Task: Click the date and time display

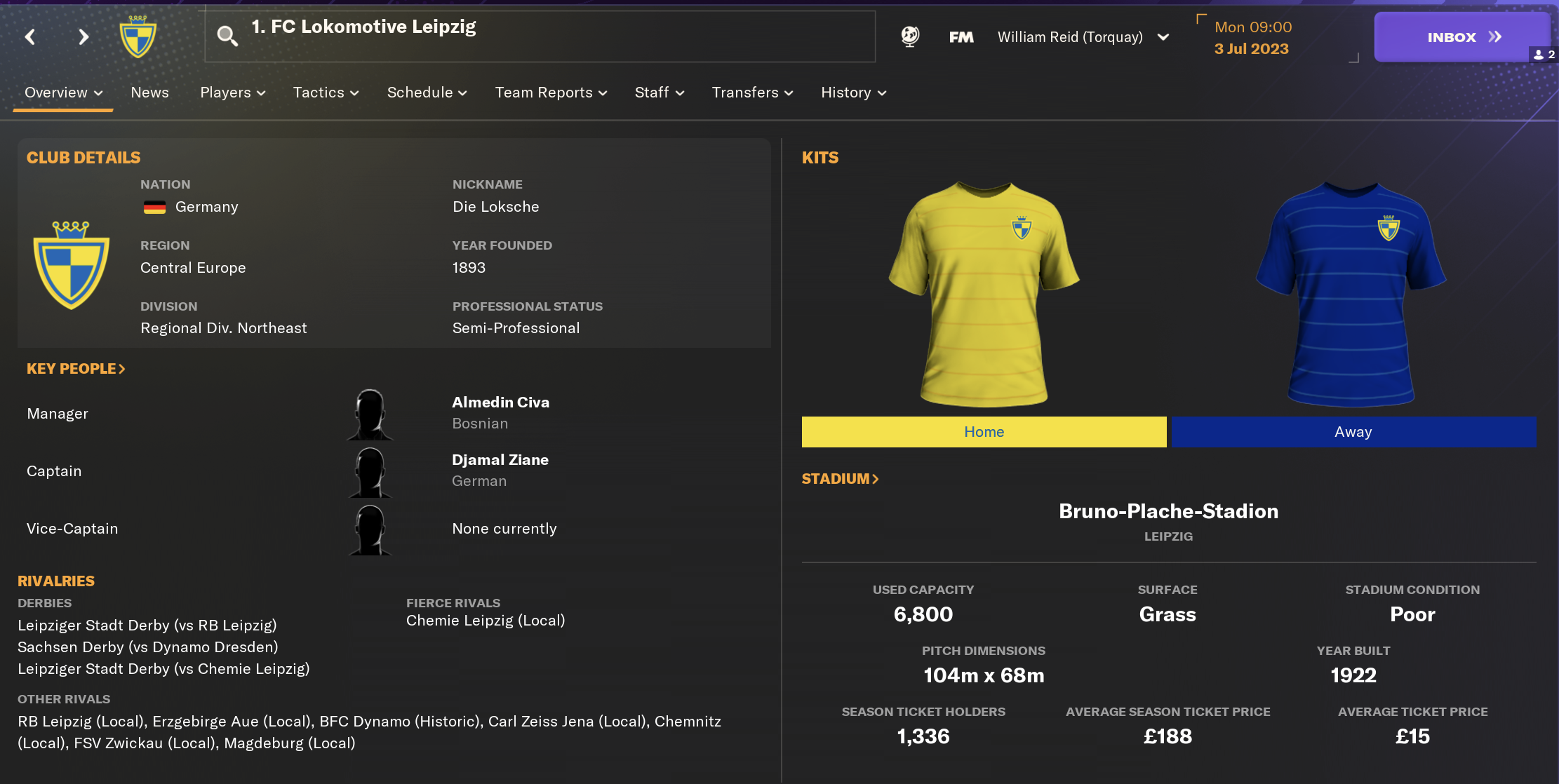Action: [x=1253, y=38]
